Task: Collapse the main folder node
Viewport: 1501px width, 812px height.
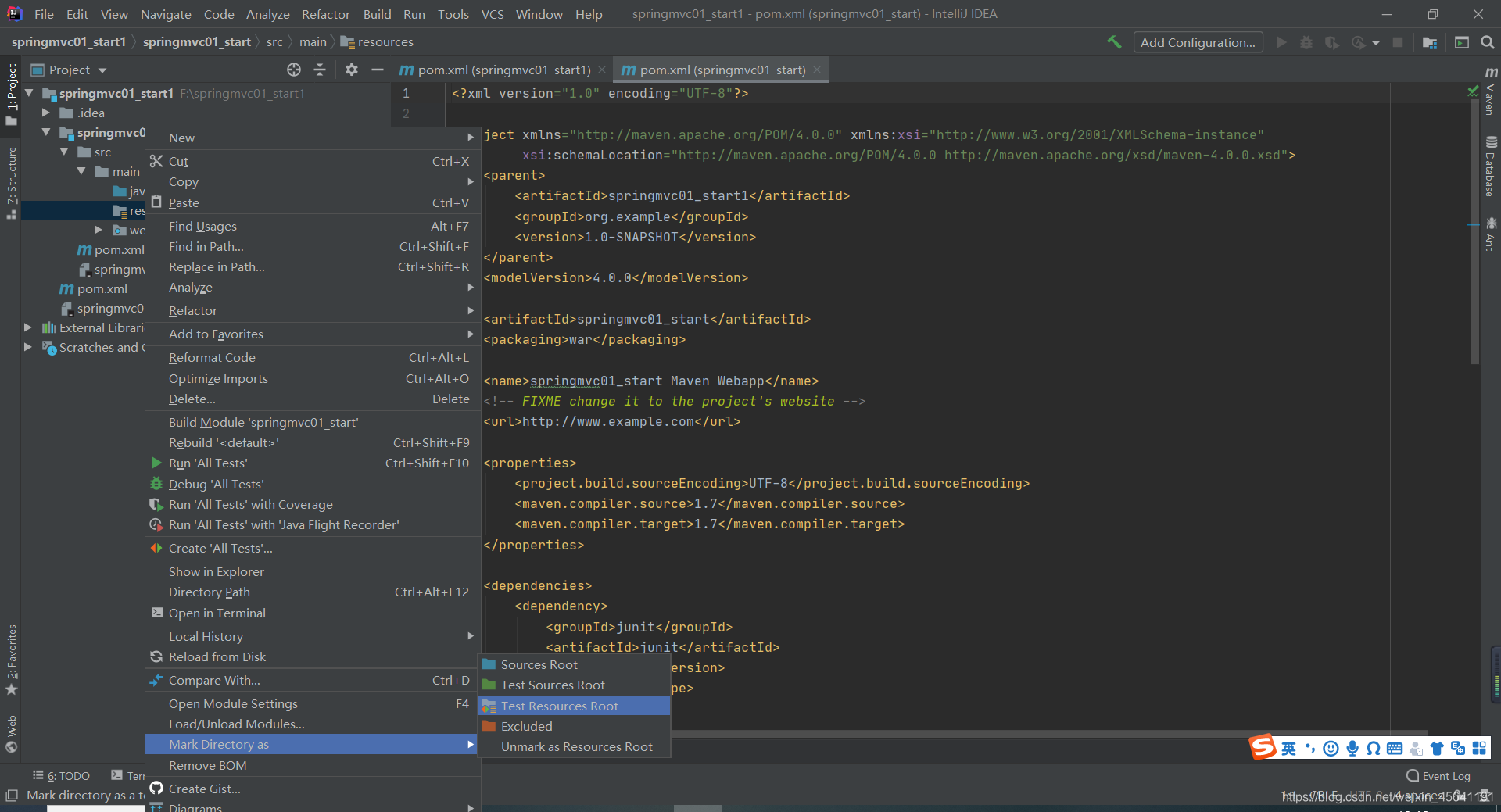Action: click(81, 171)
